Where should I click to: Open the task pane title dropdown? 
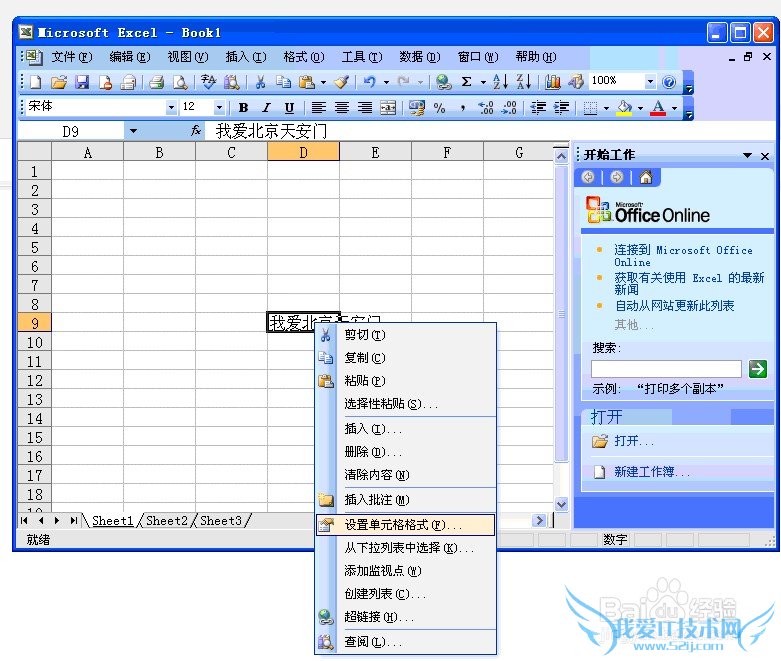pos(747,155)
